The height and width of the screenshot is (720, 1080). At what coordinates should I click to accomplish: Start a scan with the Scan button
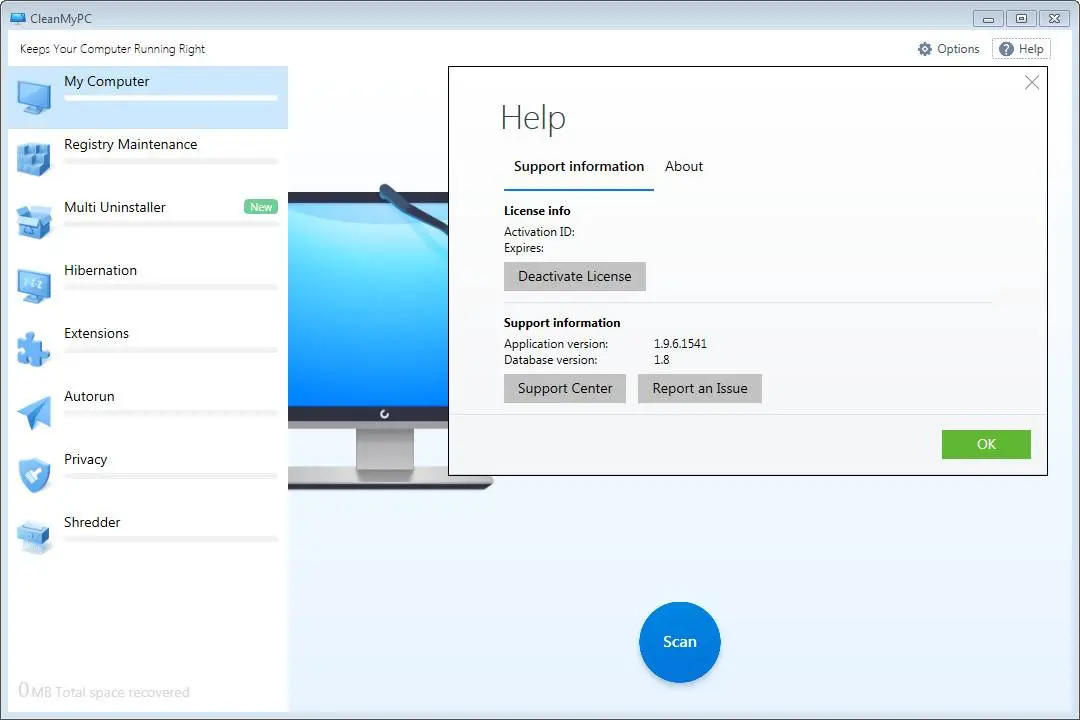pos(680,642)
